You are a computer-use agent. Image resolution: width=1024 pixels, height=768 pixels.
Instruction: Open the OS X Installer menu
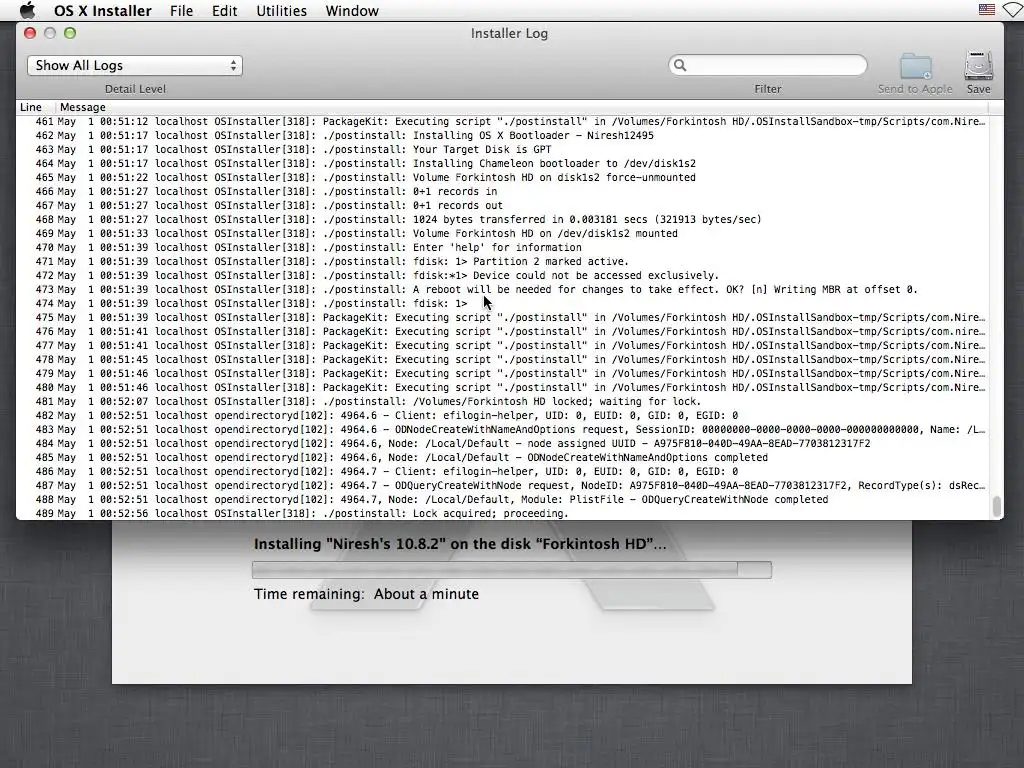click(x=103, y=10)
